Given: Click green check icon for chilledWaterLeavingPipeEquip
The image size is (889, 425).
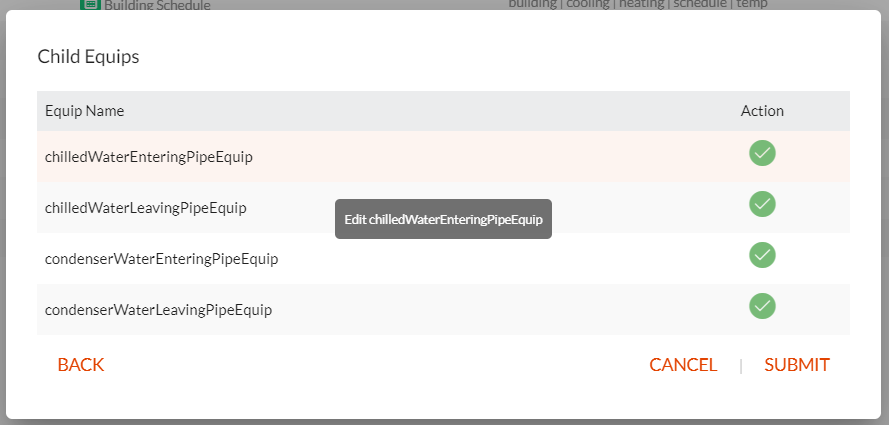Looking at the screenshot, I should point(762,204).
